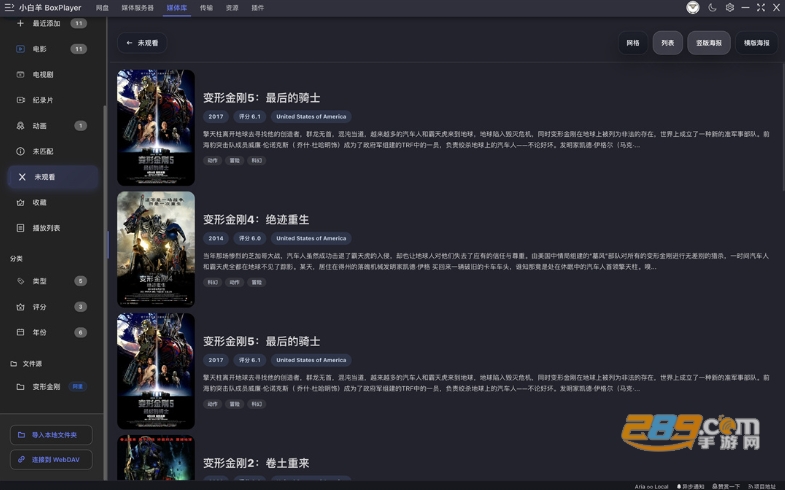The width and height of the screenshot is (785, 490).
Task: Click the film icon beside 电影
Action: (x=20, y=49)
